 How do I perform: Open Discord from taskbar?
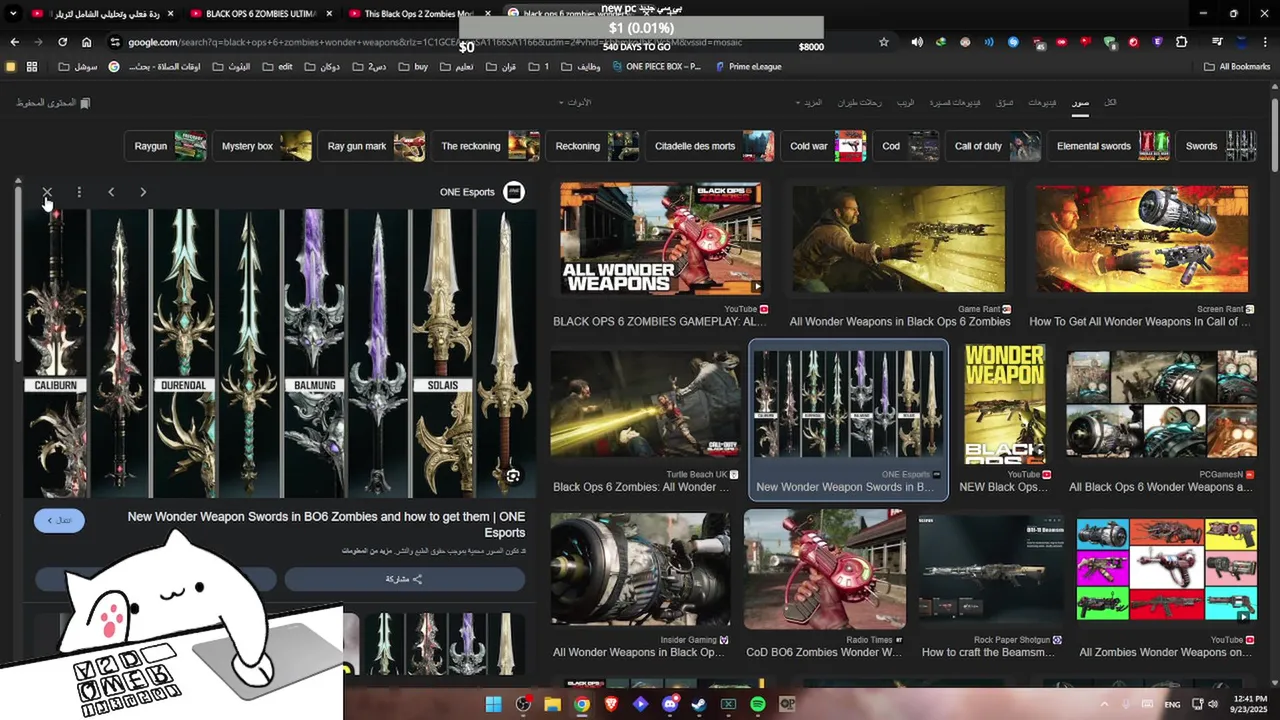(670, 704)
